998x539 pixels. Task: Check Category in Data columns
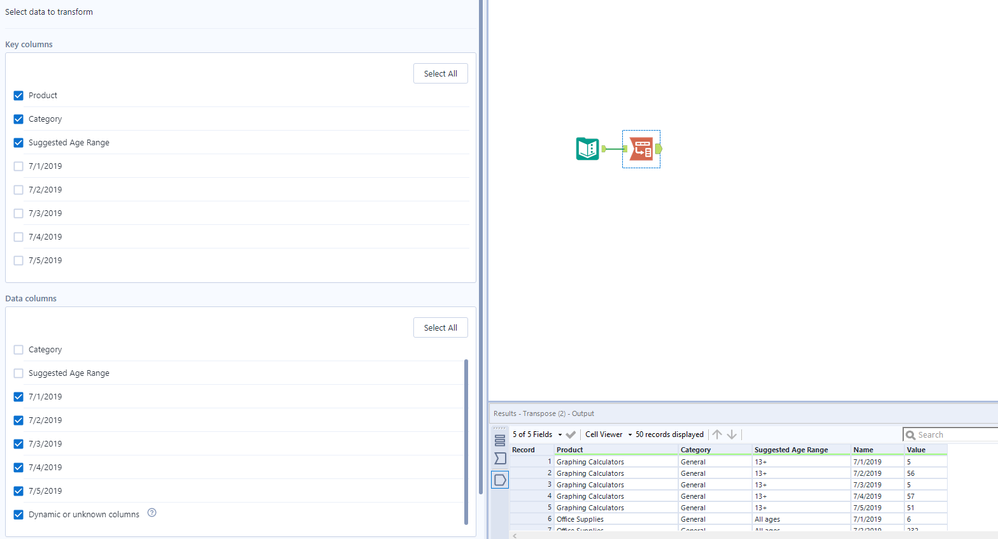[18, 349]
